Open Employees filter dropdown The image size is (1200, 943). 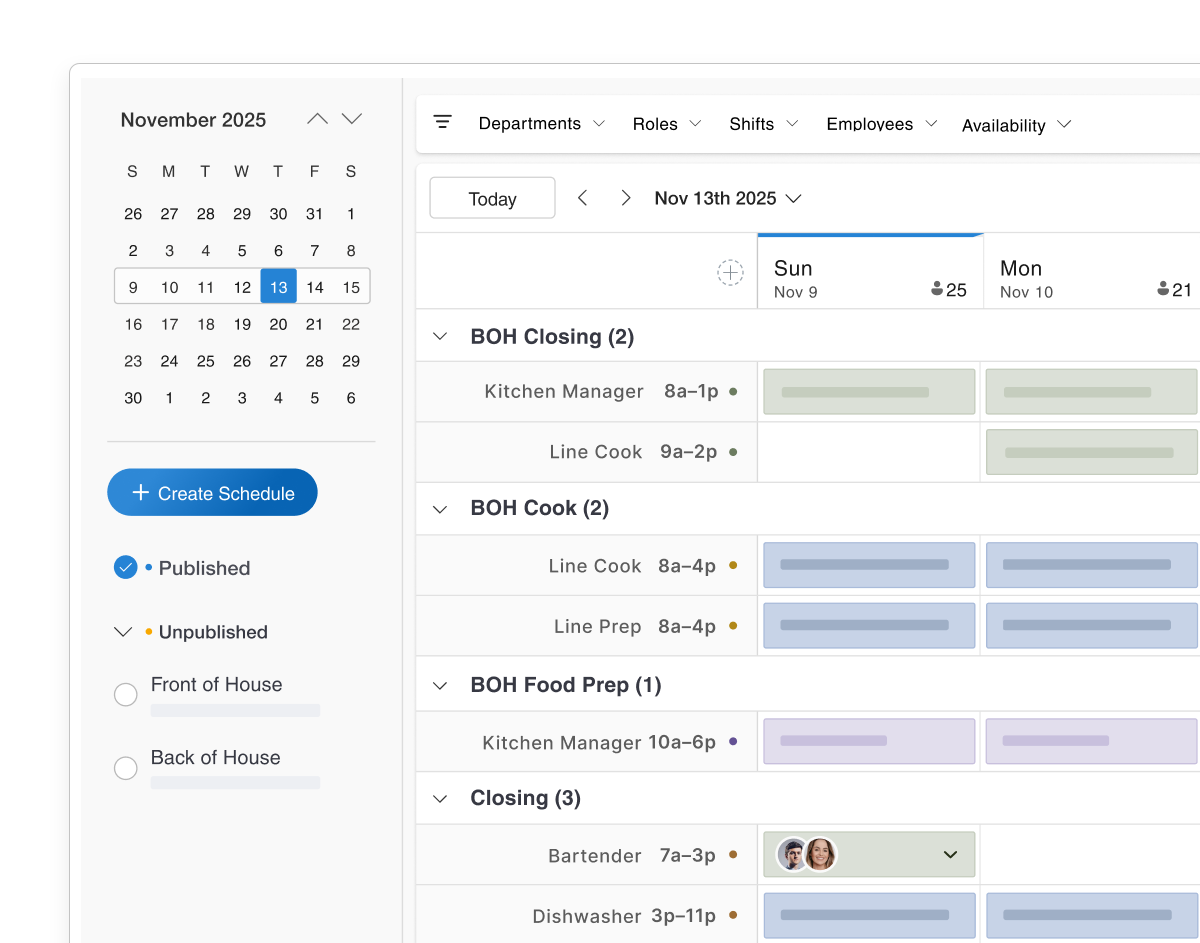coord(882,124)
